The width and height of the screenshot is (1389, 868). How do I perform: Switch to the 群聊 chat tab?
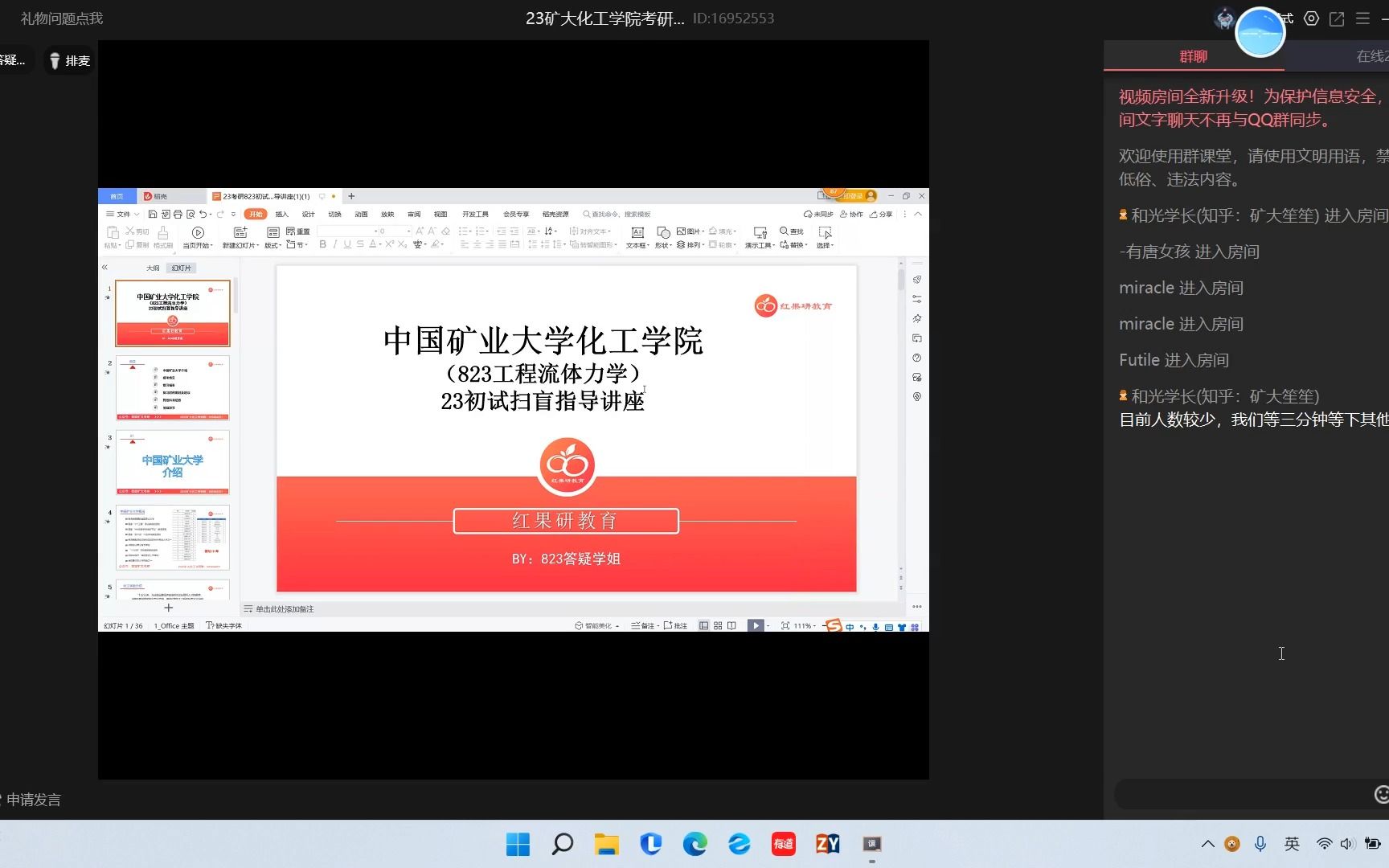[1193, 56]
